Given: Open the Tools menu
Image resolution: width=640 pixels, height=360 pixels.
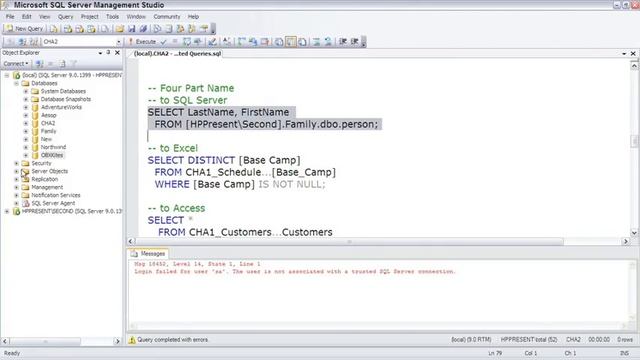Looking at the screenshot, I should 112,17.
